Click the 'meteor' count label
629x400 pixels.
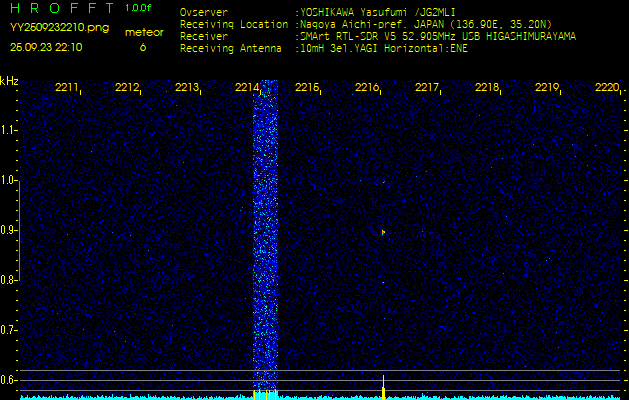(144, 33)
